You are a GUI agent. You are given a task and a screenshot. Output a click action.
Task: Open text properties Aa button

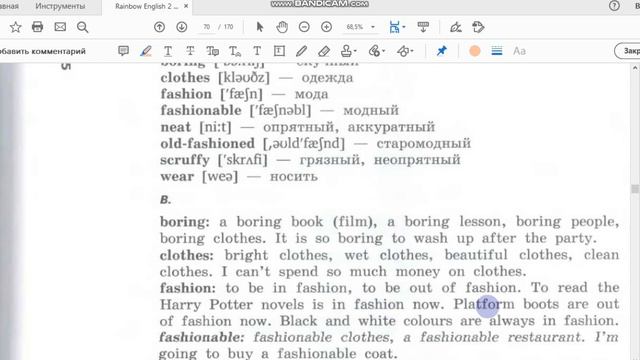519,51
